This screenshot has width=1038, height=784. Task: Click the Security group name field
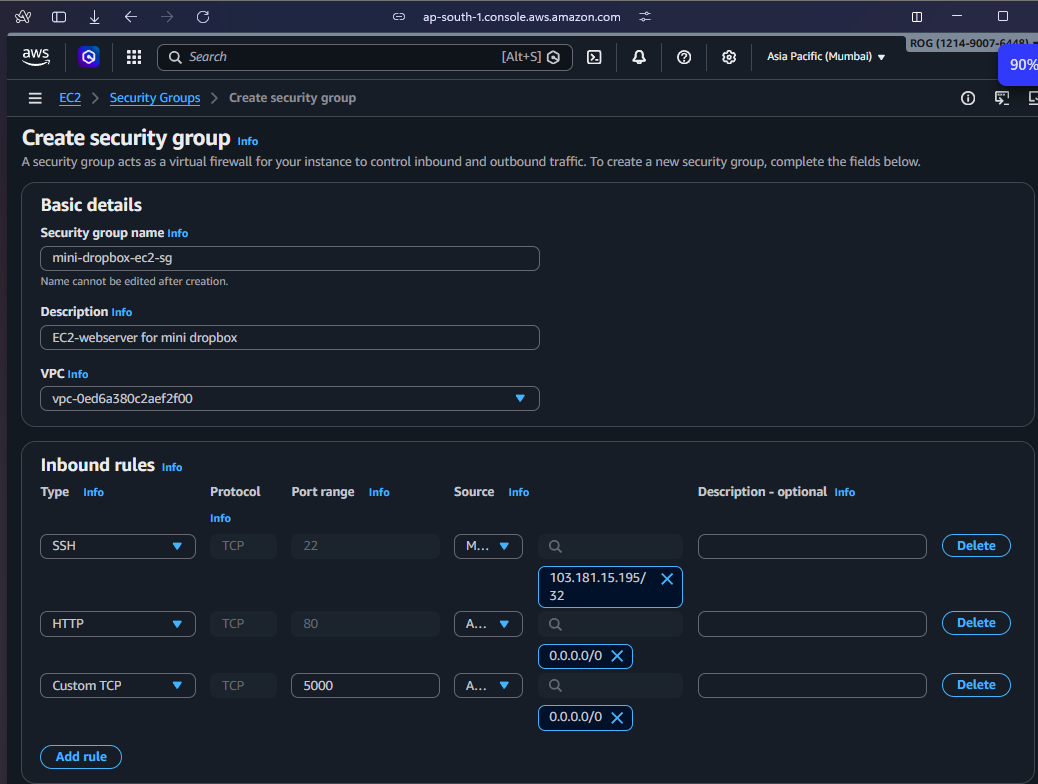[x=290, y=258]
